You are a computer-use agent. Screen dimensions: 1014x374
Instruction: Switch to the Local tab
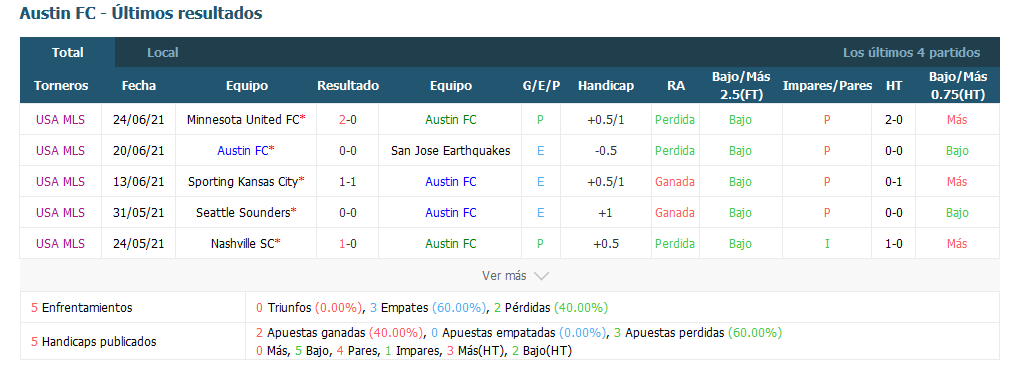click(x=162, y=53)
